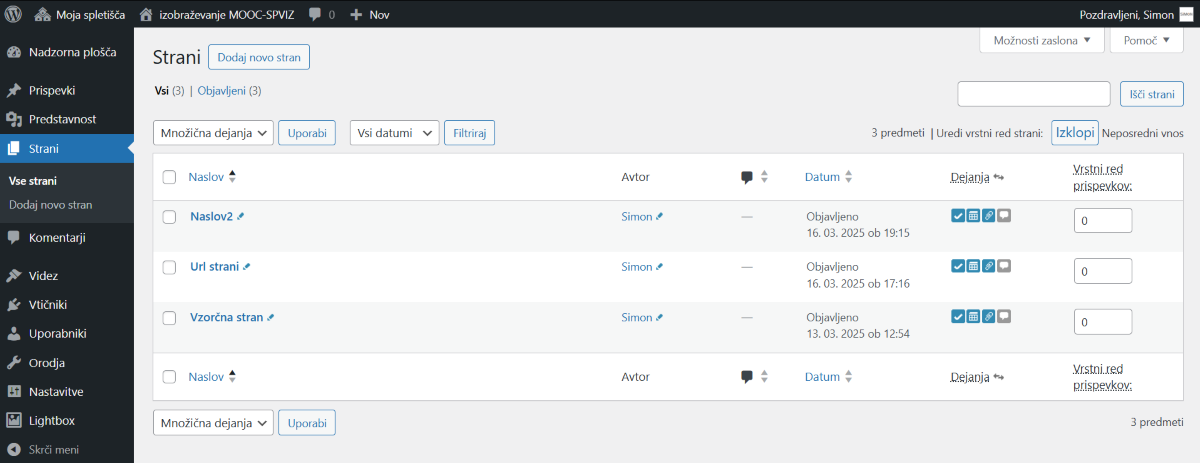Click the pencil icon beside Naslov2
1200x463 pixels.
[240, 216]
